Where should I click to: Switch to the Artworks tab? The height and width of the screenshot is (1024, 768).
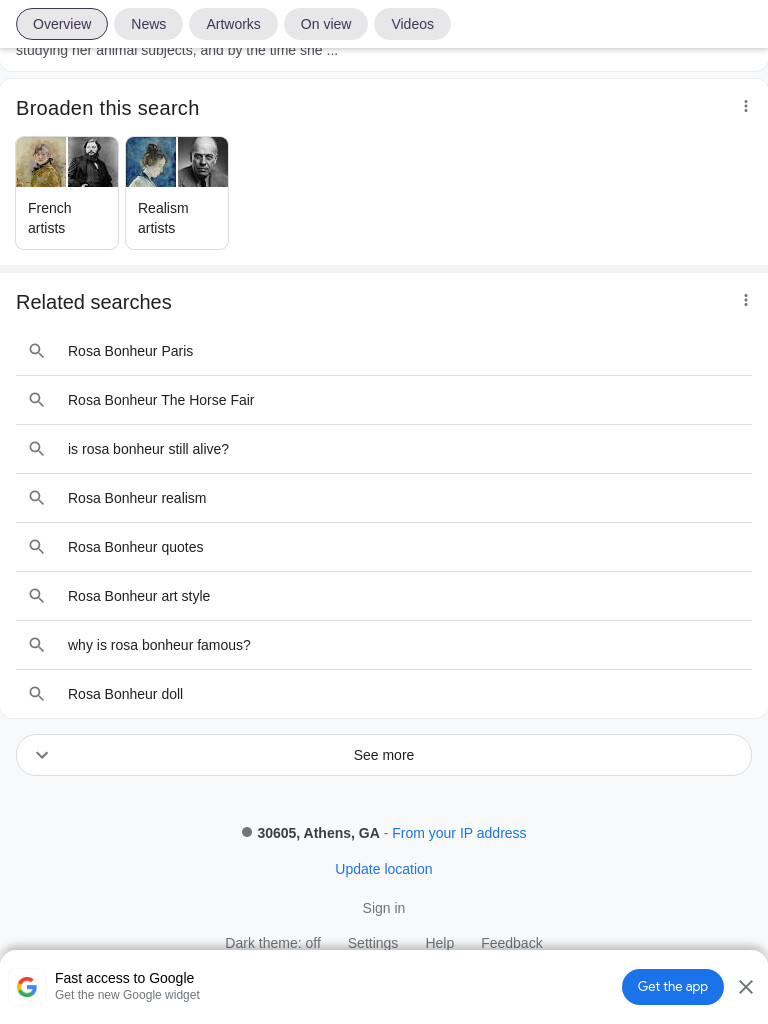pyautogui.click(x=233, y=24)
